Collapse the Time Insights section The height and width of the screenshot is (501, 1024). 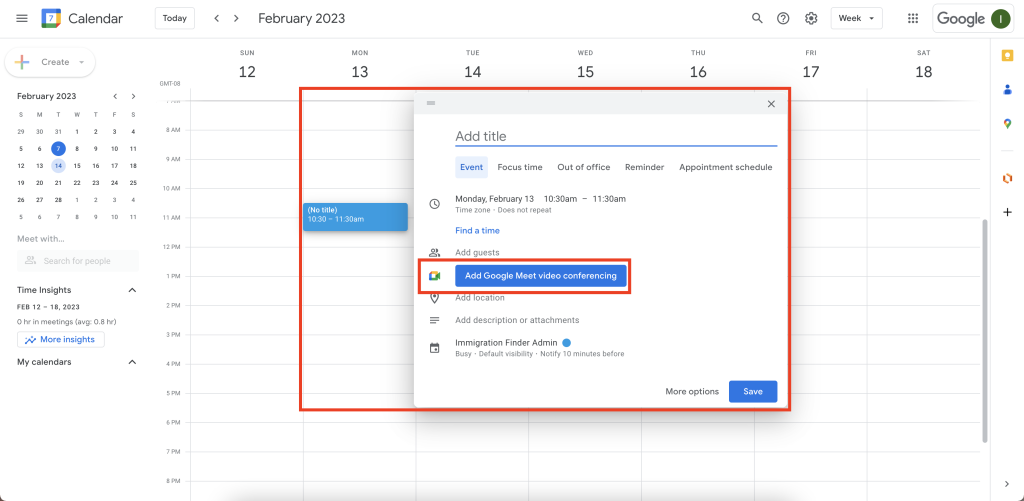[132, 290]
